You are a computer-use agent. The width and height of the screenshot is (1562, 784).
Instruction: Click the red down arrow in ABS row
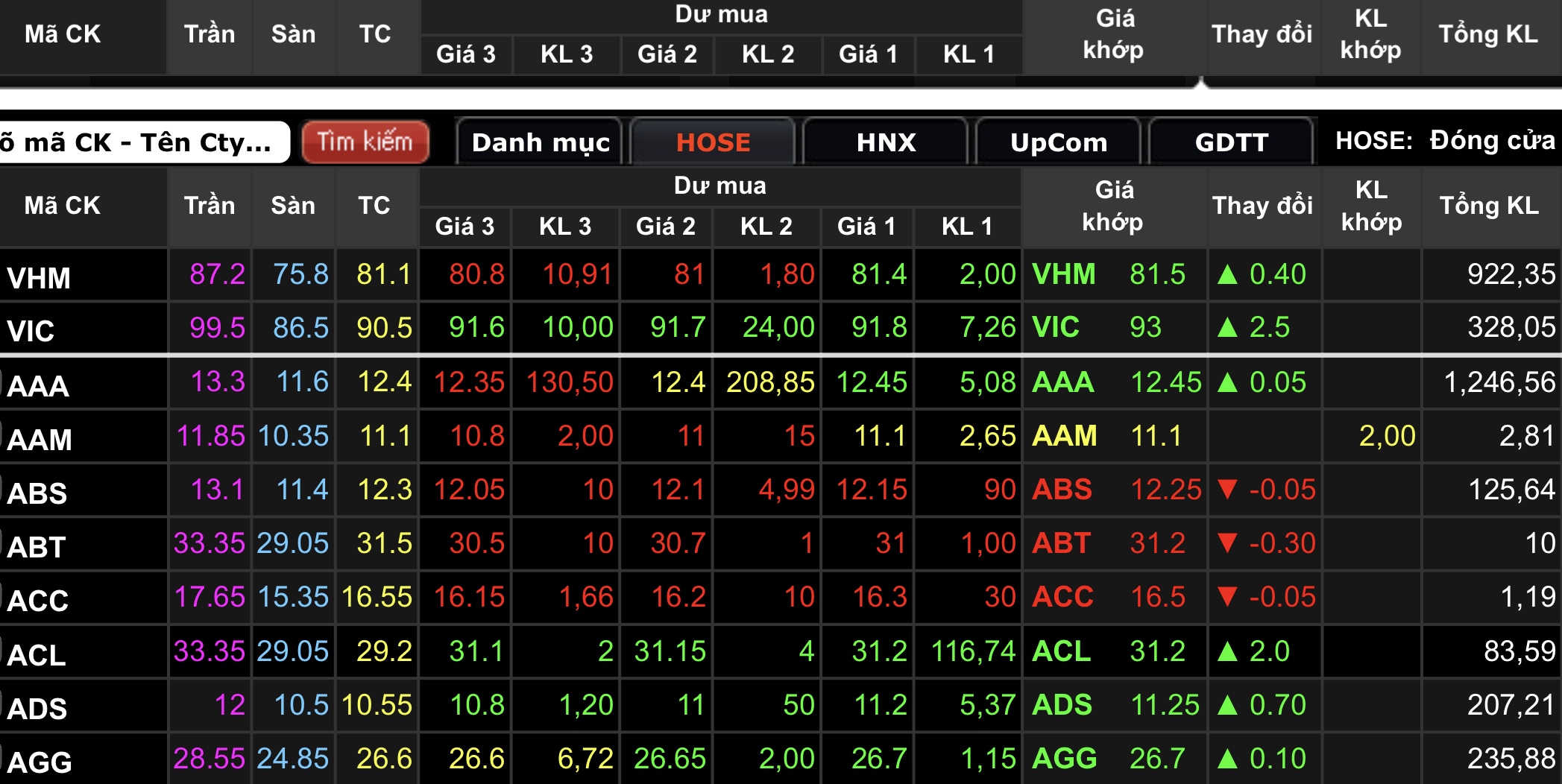[x=1227, y=490]
